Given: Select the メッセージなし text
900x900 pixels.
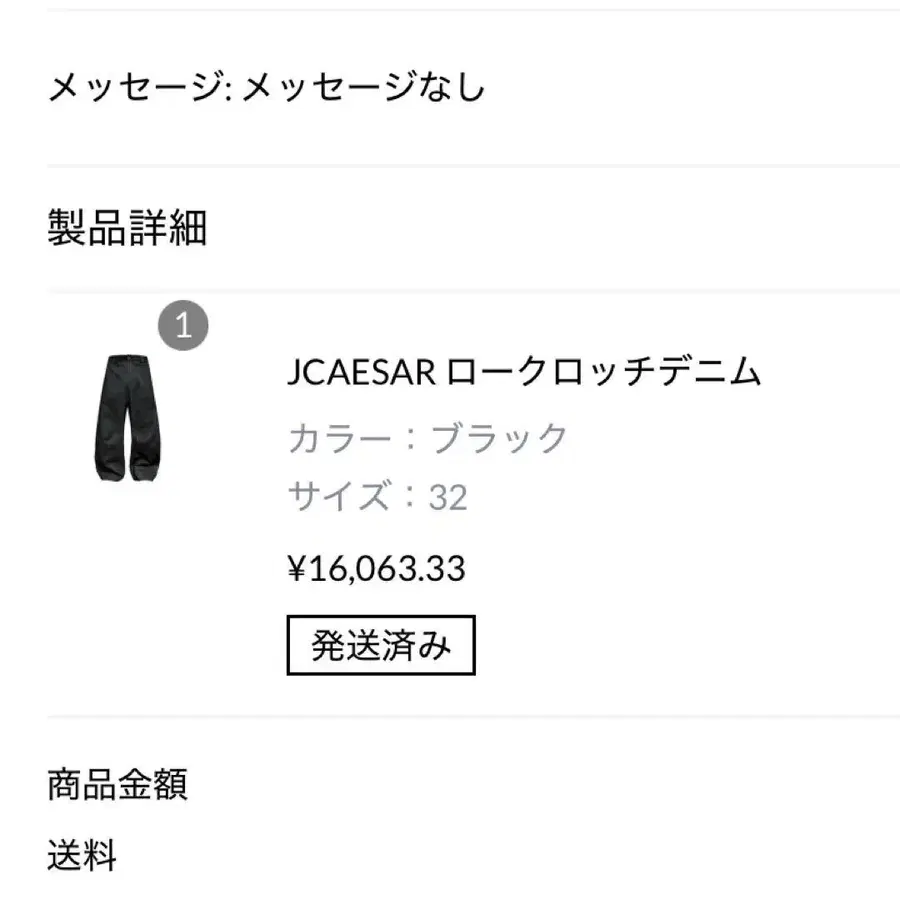Looking at the screenshot, I should (363, 88).
